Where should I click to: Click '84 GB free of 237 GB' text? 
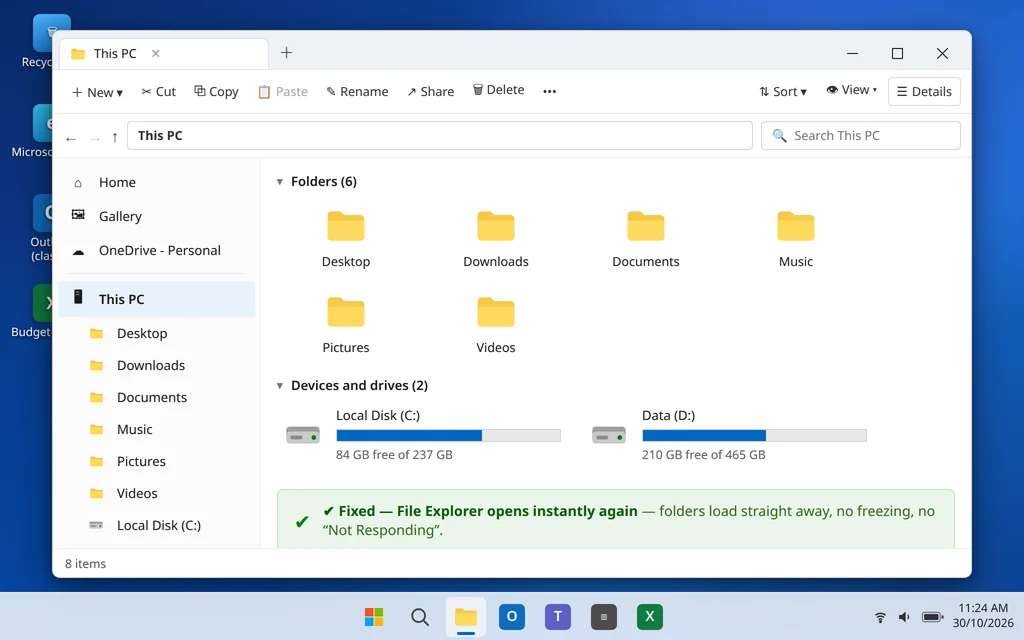pos(394,455)
